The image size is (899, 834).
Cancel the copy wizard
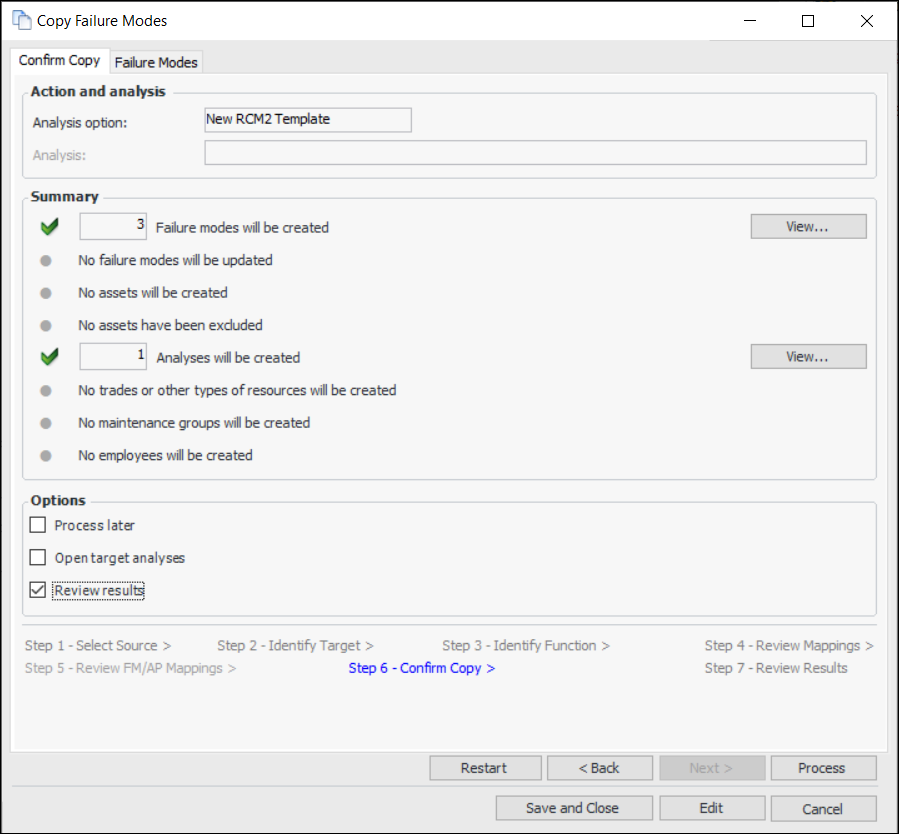click(x=823, y=808)
